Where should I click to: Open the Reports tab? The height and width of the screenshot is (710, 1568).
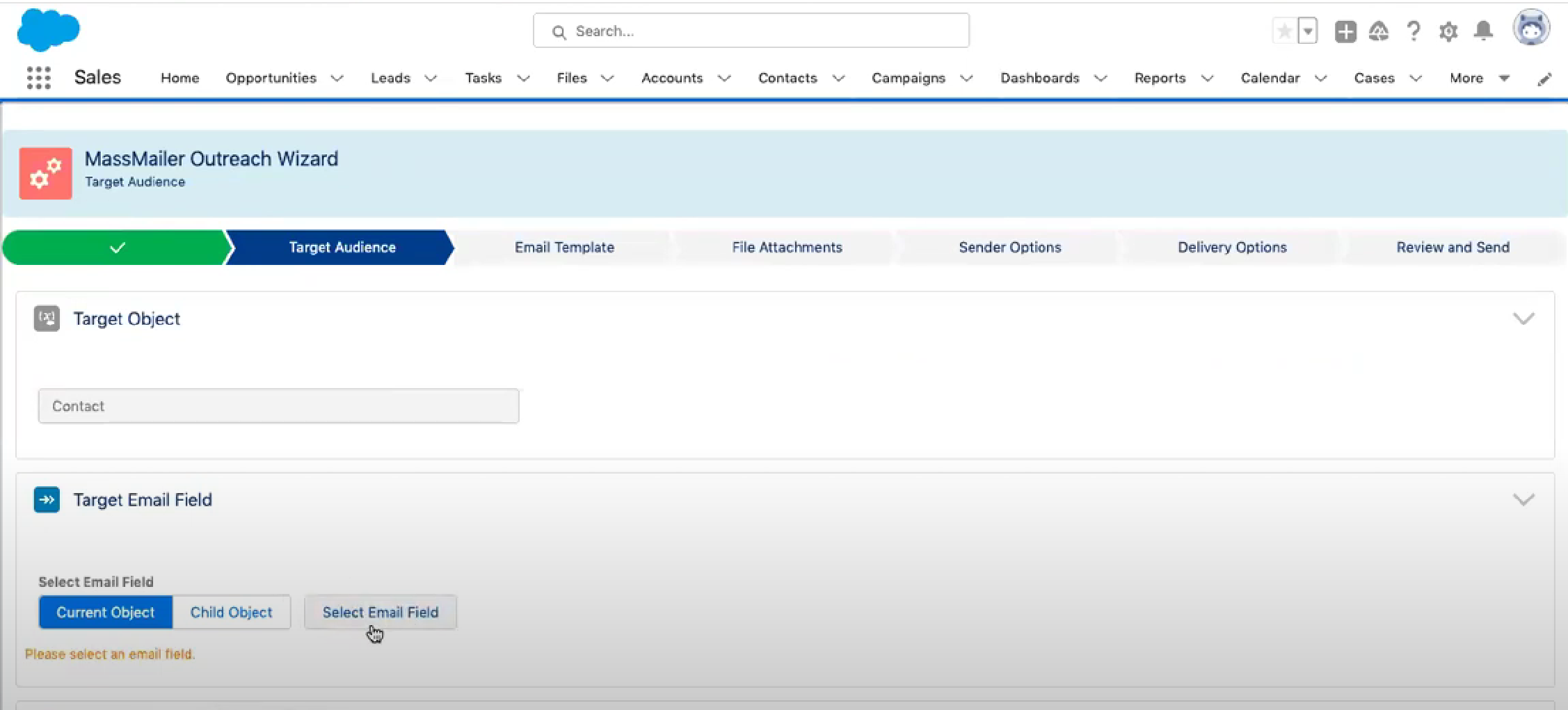pyautogui.click(x=1160, y=78)
